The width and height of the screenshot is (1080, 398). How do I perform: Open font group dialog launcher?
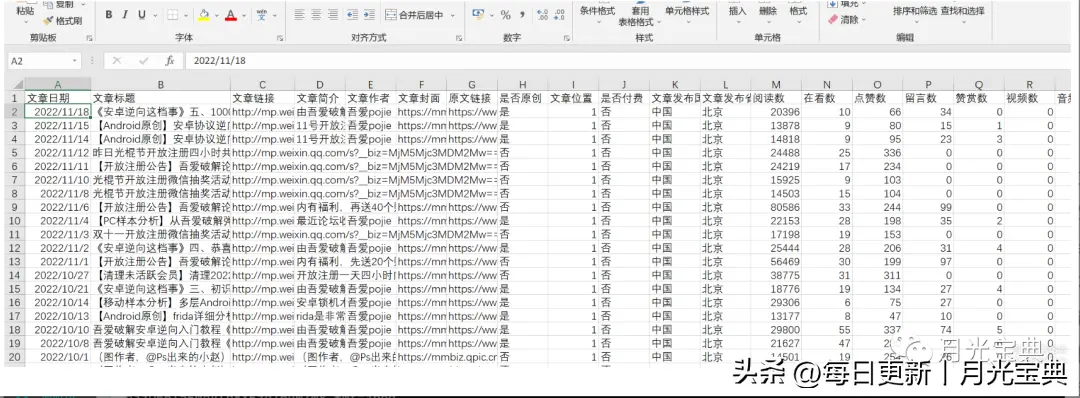pos(280,38)
